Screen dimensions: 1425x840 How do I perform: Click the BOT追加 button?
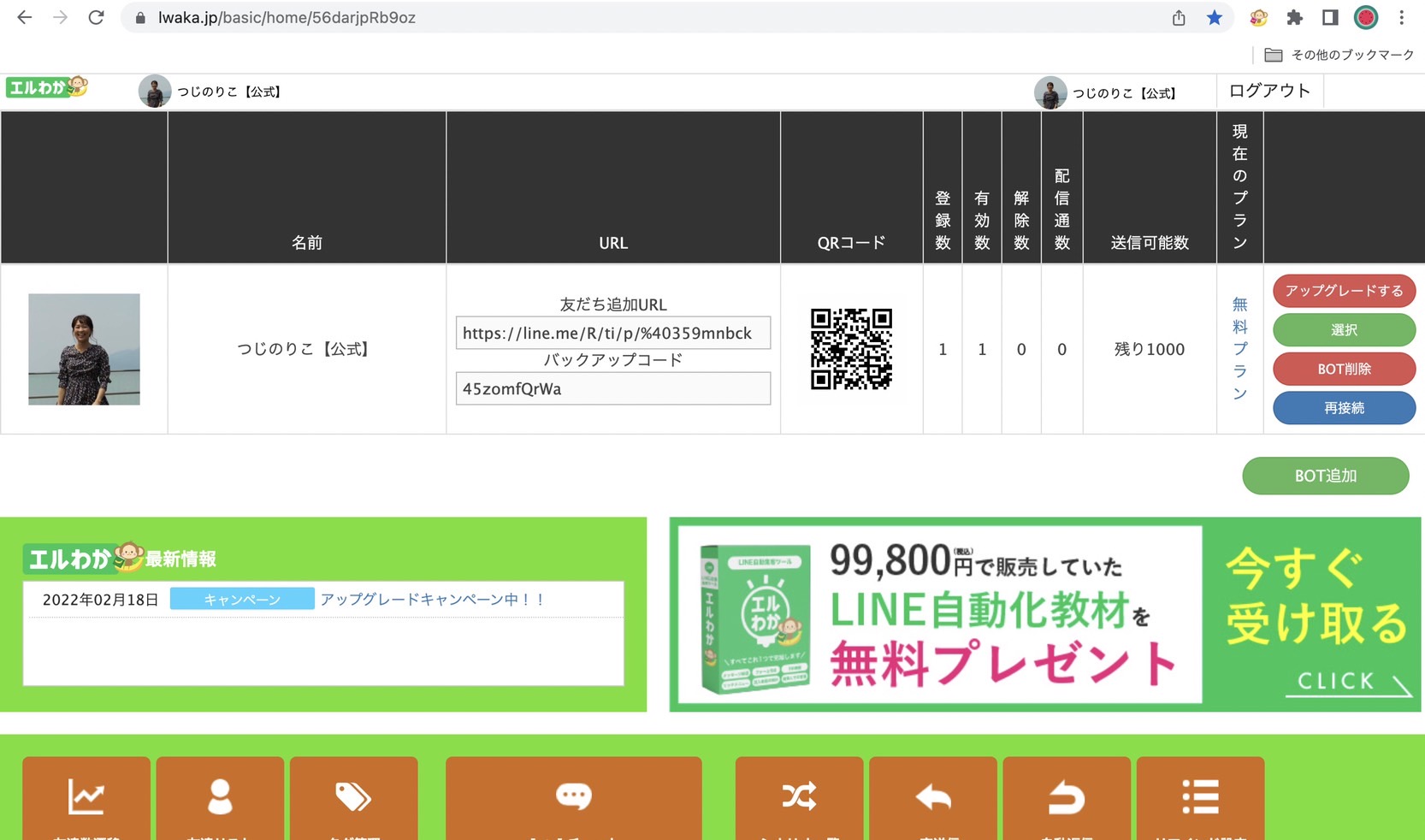1325,476
